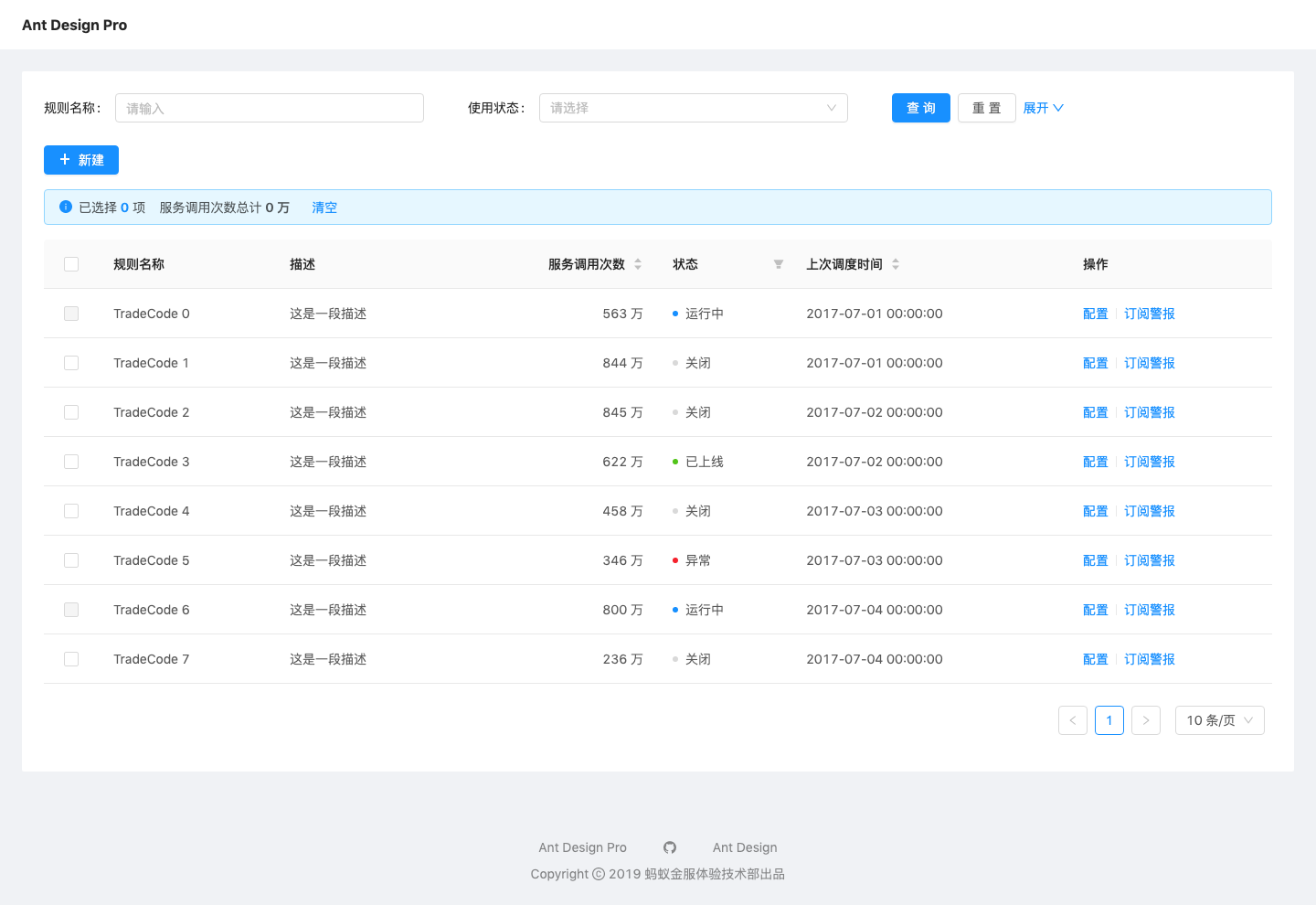Screen dimensions: 1316x905
Task: Click 配置 for TradeCode 0
Action: (x=1096, y=314)
